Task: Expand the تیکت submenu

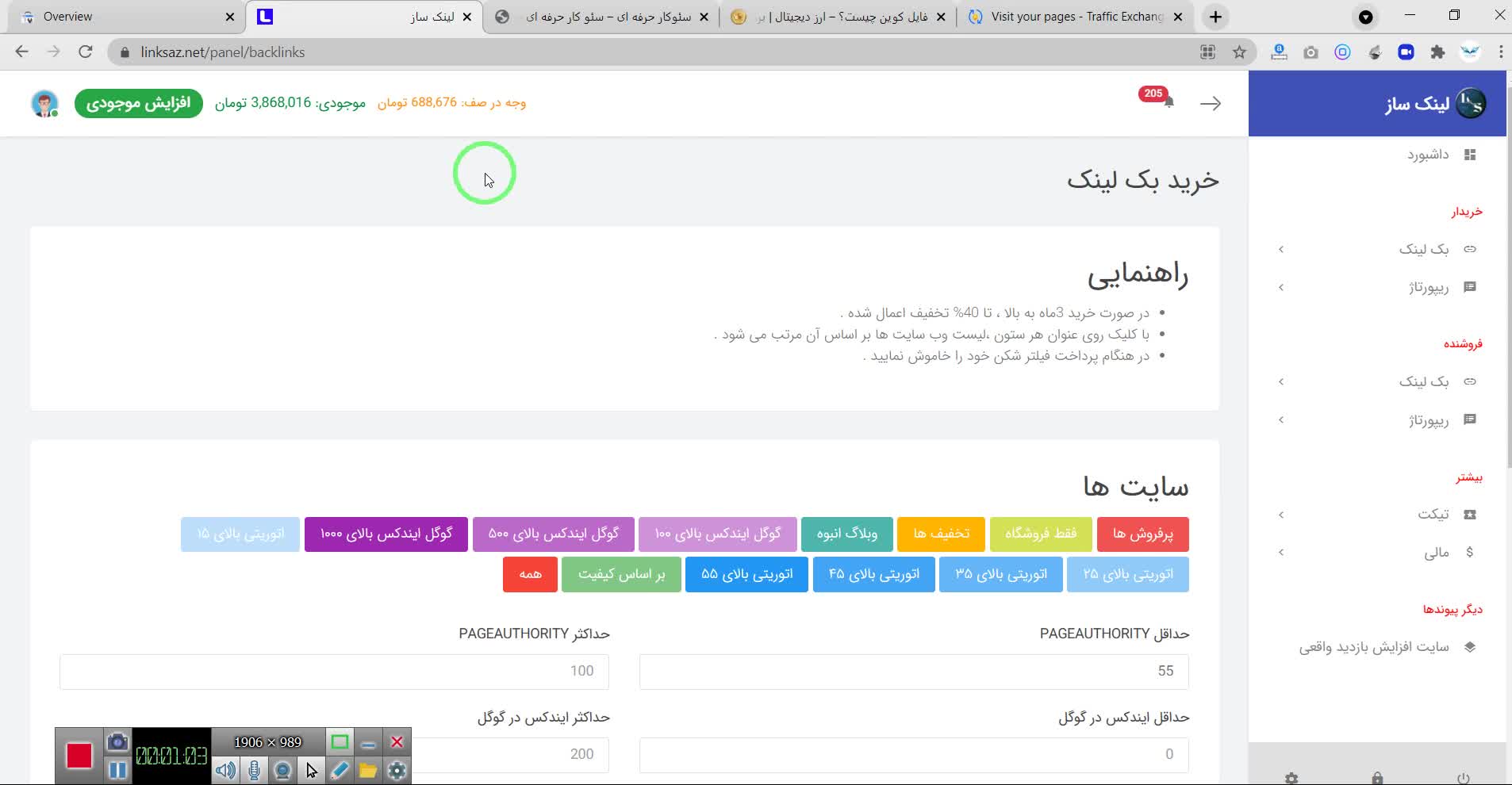Action: (1378, 515)
